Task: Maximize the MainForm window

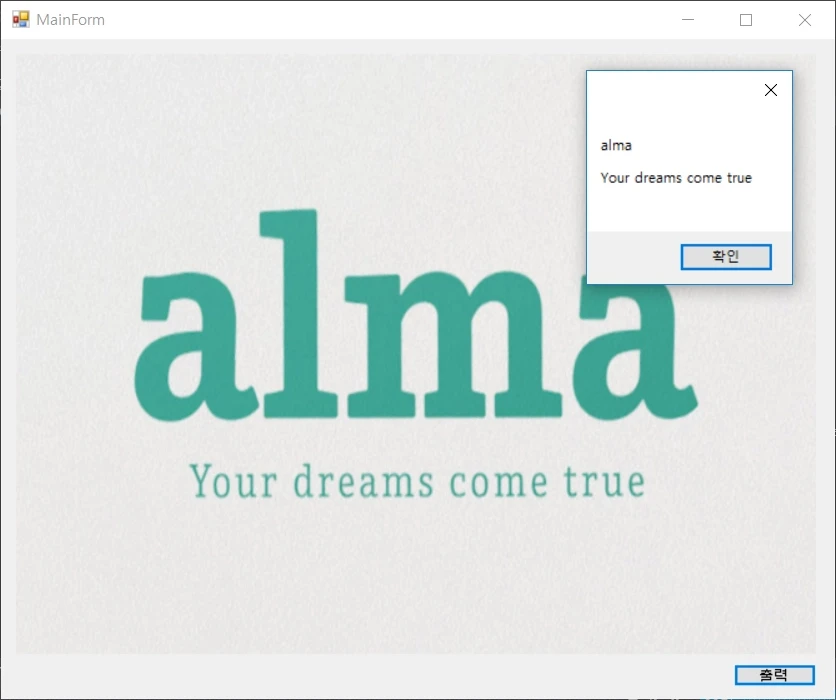Action: 746,20
